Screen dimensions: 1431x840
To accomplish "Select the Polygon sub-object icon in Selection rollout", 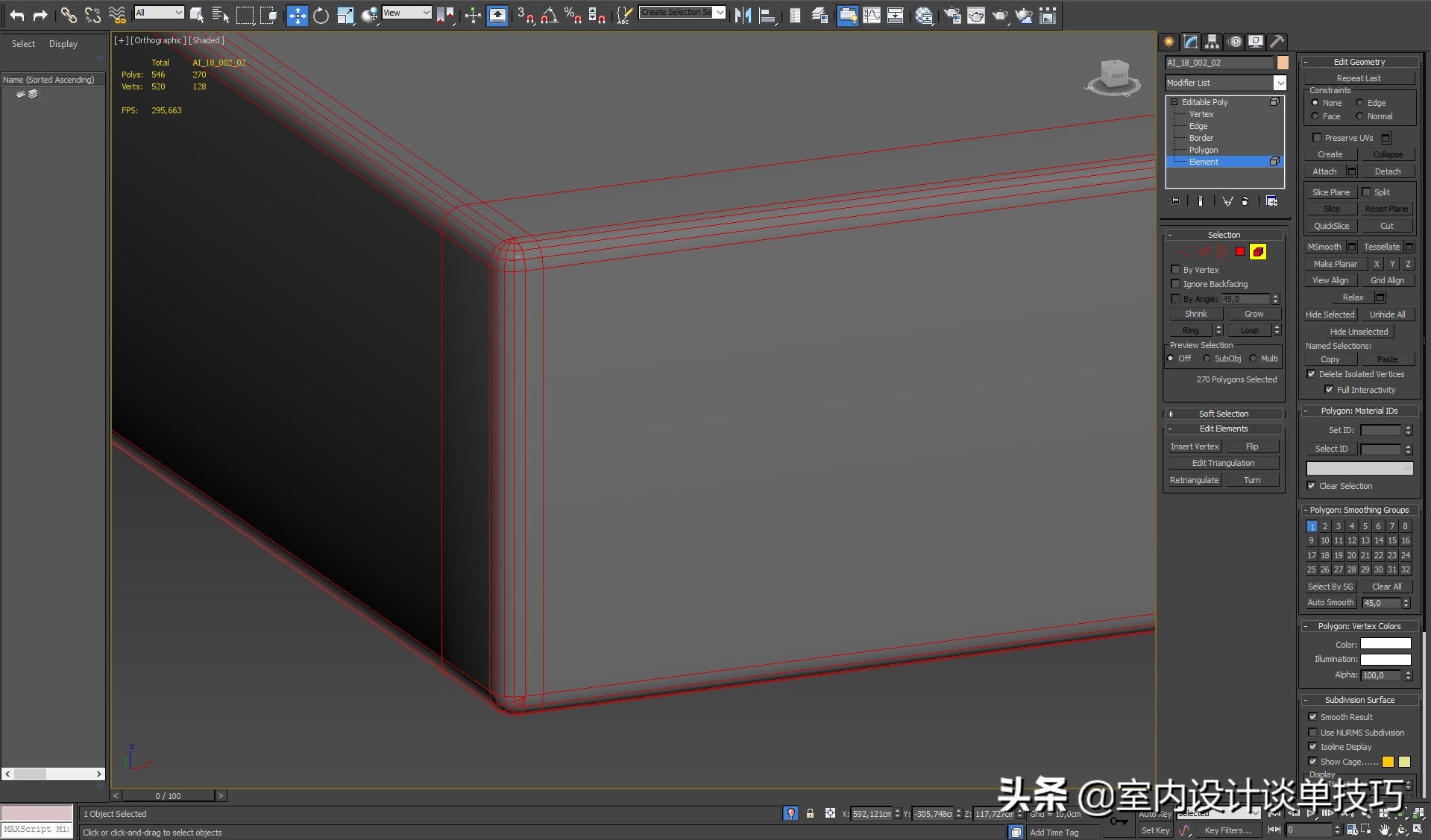I will (x=1239, y=252).
